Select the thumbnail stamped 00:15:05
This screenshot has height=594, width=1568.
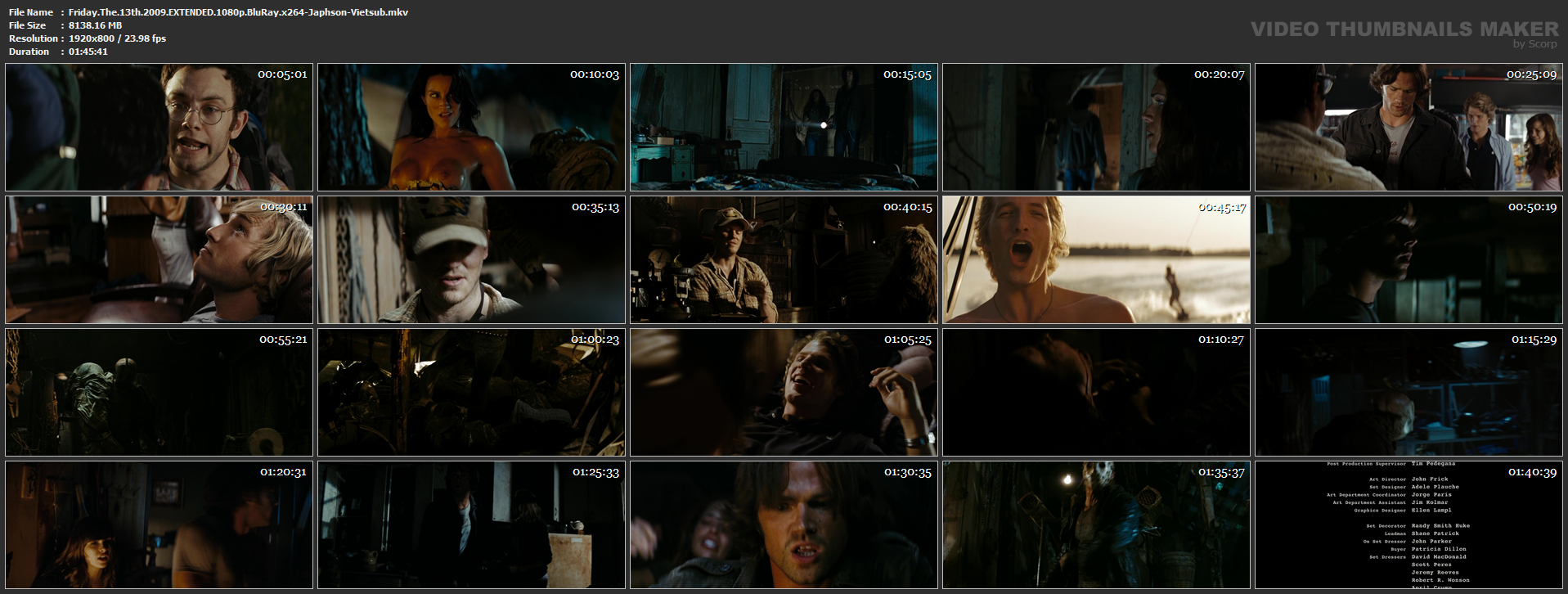click(784, 127)
